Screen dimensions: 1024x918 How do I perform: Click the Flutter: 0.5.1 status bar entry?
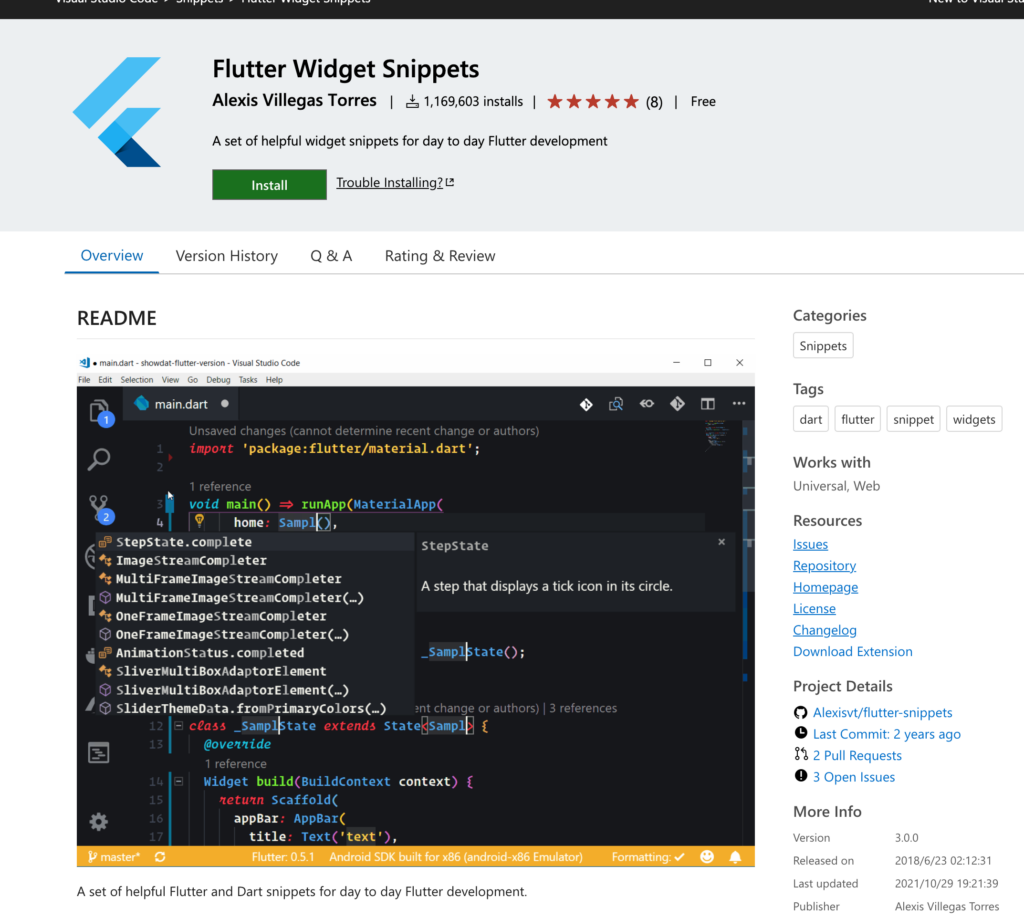283,857
